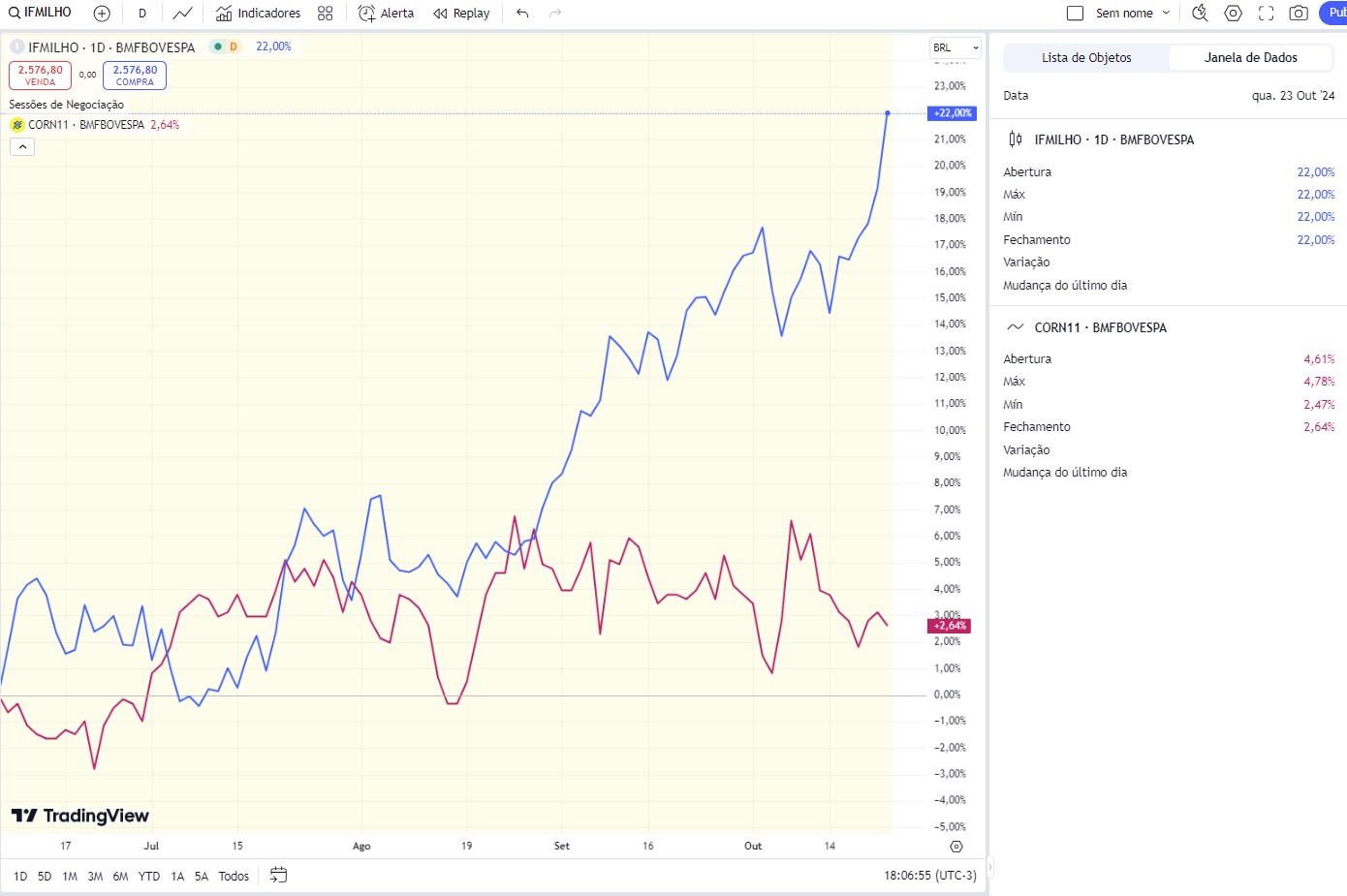Viewport: 1347px width, 896px height.
Task: Click Fechamento 2,64% value for CORN11
Action: pyautogui.click(x=1319, y=427)
